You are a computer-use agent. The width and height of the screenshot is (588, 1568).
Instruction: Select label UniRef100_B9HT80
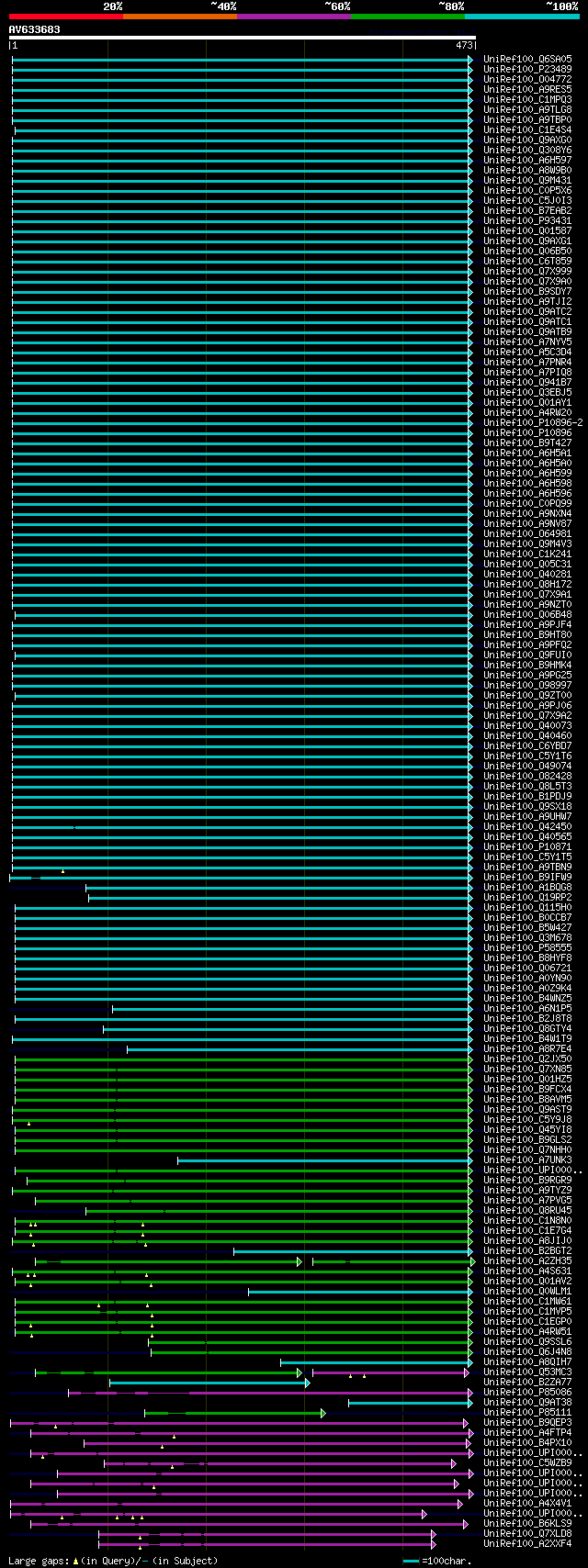tap(527, 634)
